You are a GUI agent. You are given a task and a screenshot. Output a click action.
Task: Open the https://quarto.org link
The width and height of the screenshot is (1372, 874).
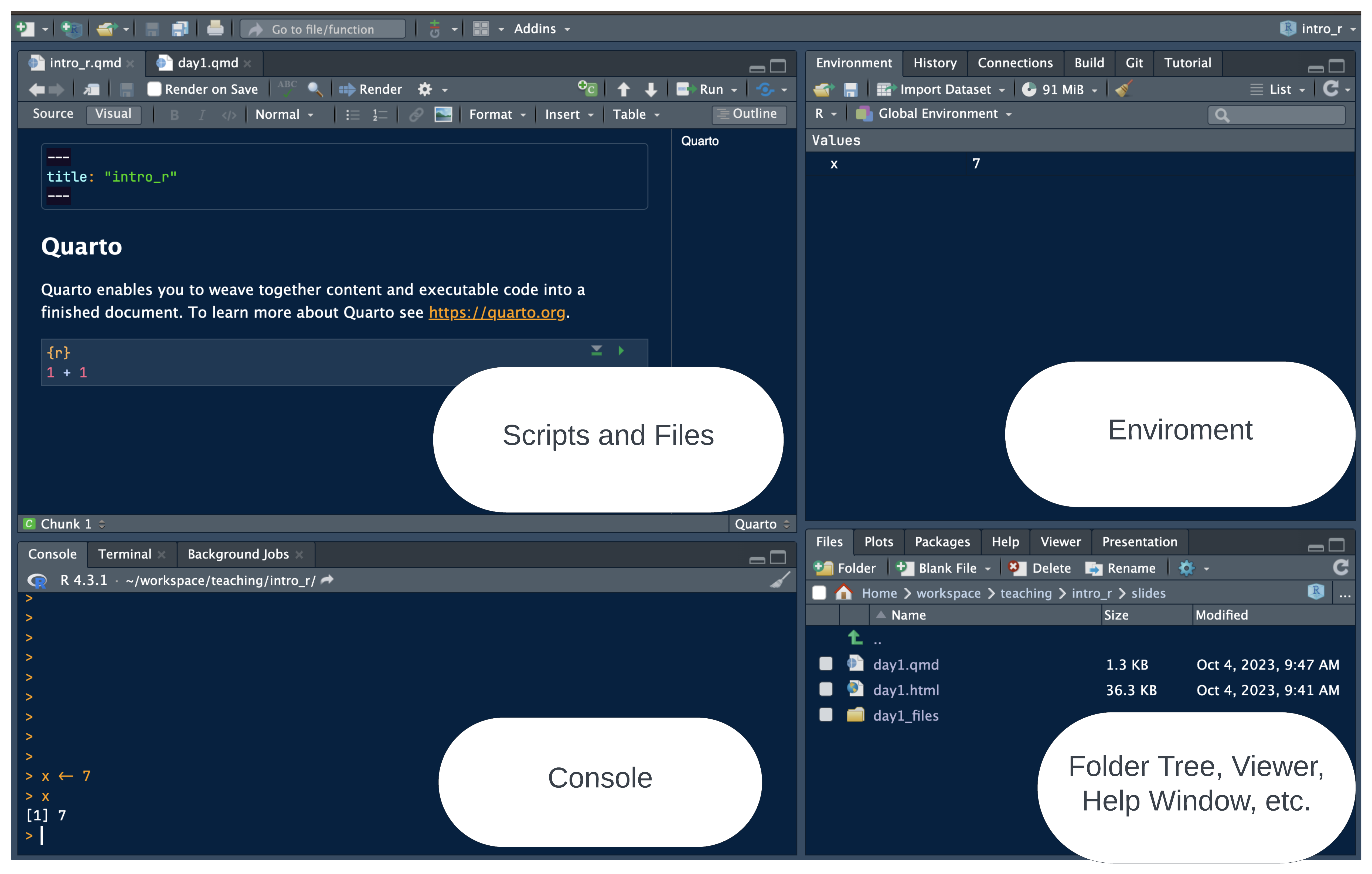click(496, 312)
